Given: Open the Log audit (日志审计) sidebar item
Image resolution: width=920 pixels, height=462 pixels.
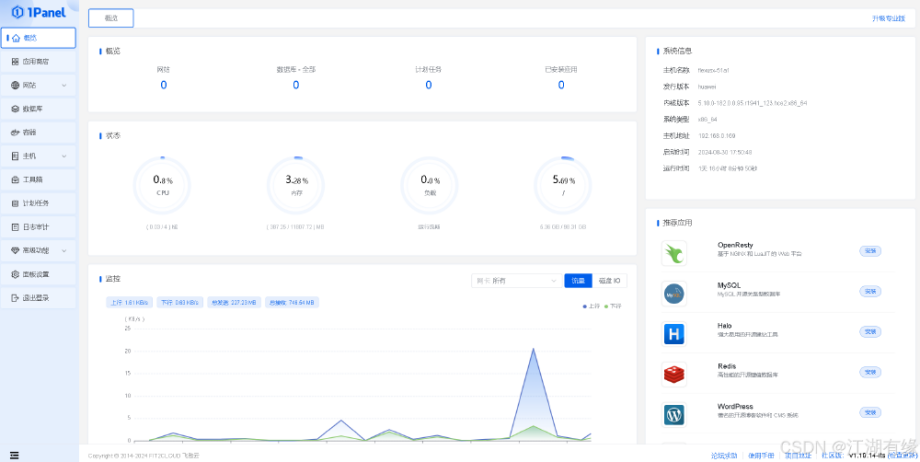Looking at the screenshot, I should click(38, 227).
